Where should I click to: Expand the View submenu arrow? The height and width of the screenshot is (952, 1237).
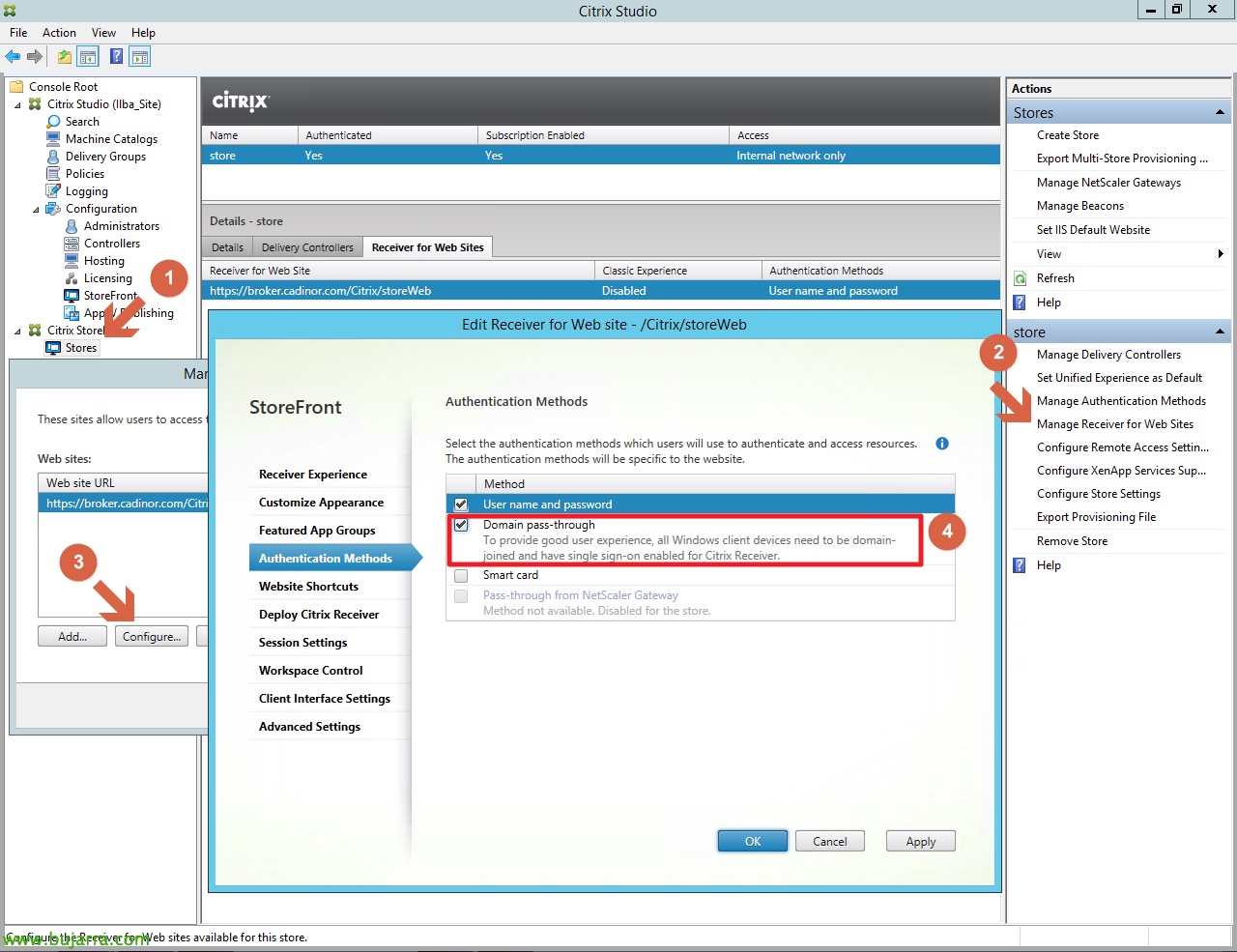pos(1221,254)
